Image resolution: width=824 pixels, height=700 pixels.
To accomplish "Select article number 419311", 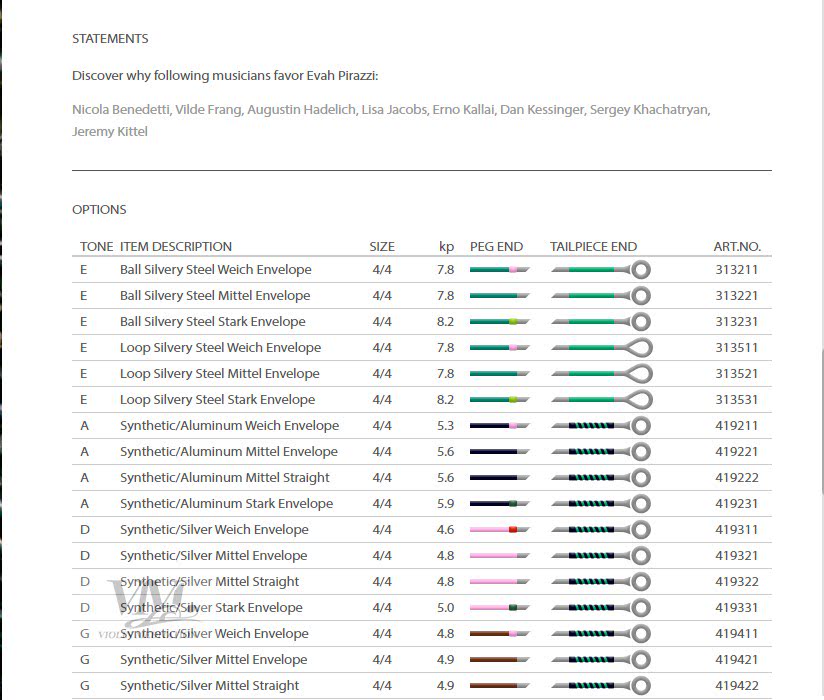I will pos(737,530).
